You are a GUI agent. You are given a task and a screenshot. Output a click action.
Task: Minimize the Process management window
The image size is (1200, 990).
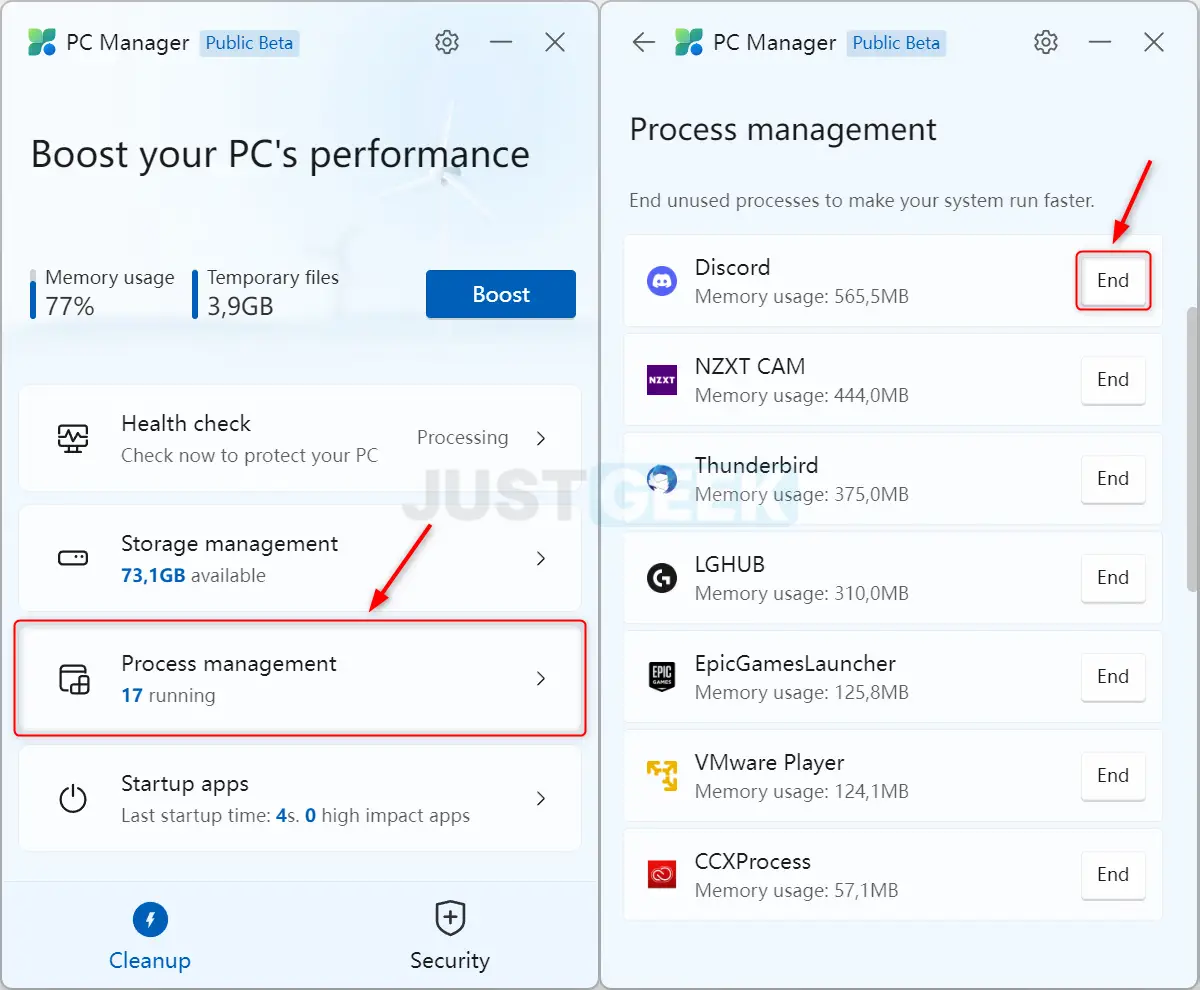pyautogui.click(x=1100, y=42)
